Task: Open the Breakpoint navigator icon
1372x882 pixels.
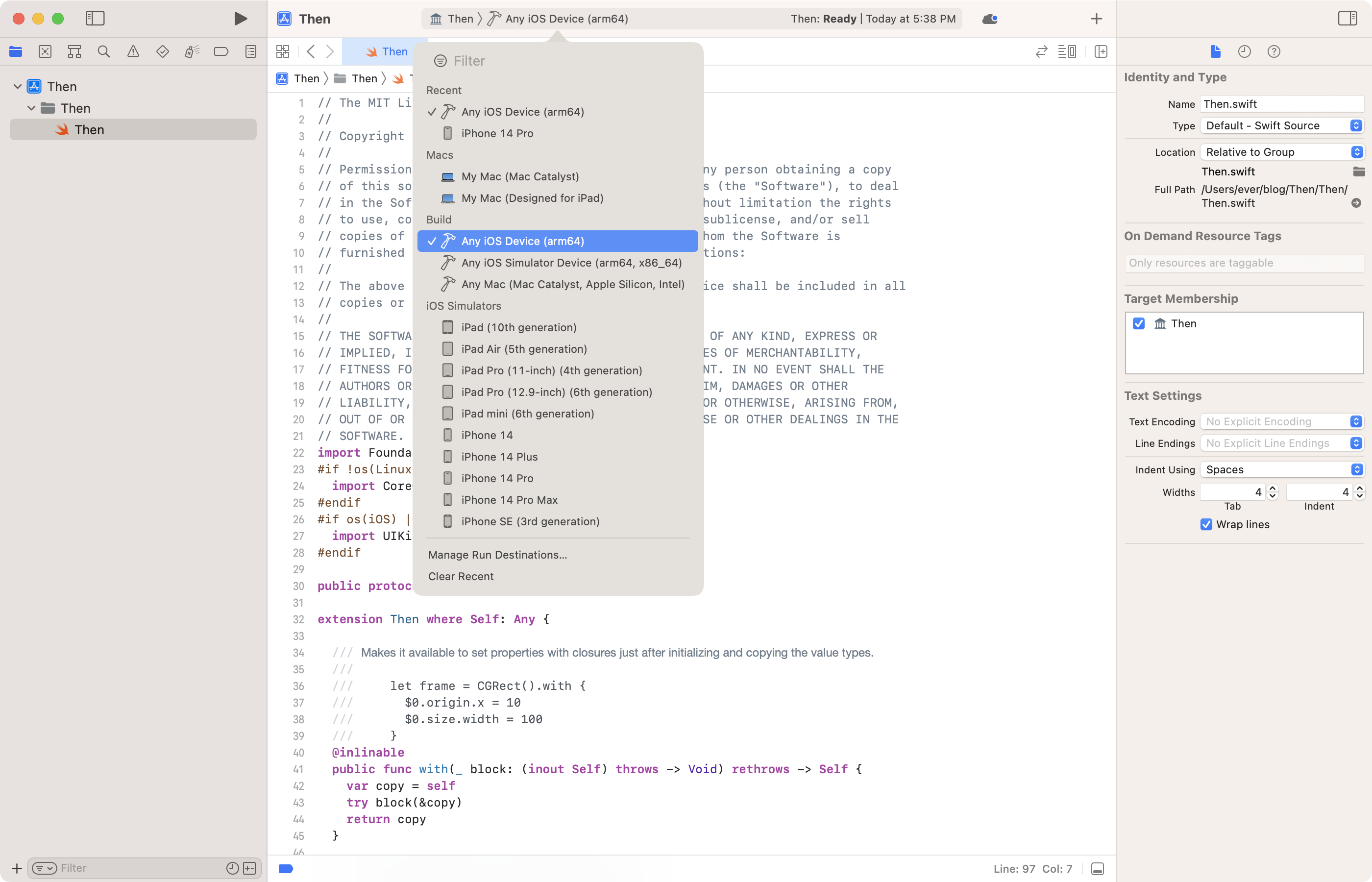Action: click(x=221, y=51)
